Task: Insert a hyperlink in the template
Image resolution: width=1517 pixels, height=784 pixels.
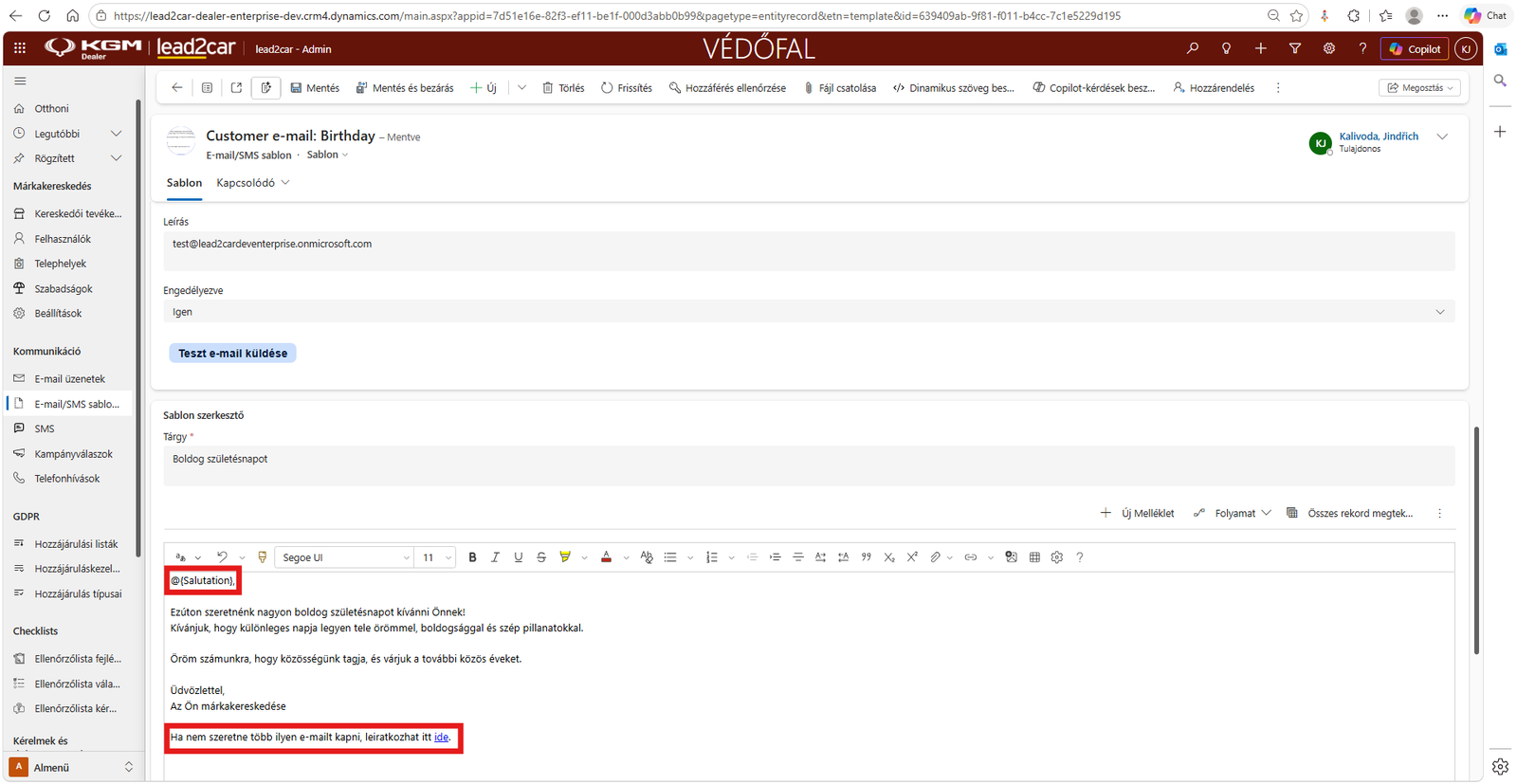Action: (970, 557)
